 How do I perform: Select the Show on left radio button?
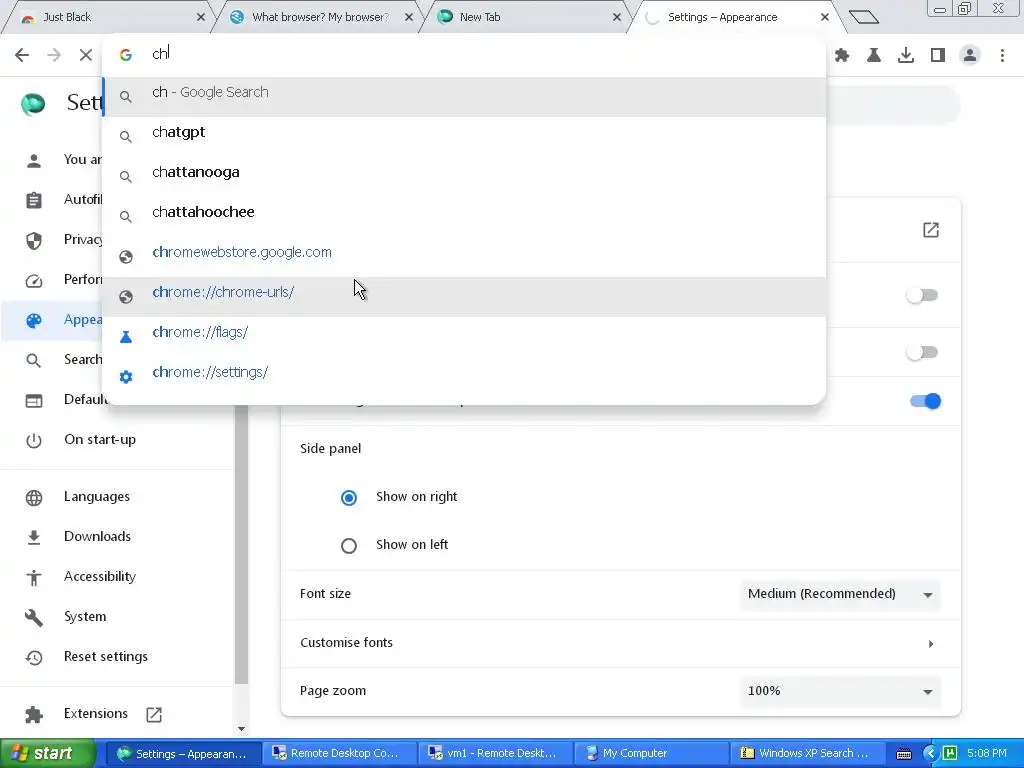349,545
